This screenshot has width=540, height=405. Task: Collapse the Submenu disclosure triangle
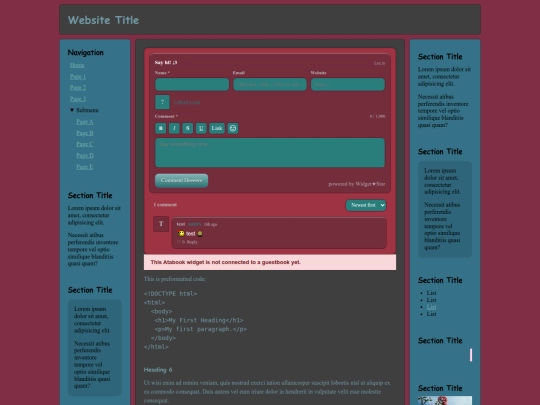tap(72, 110)
